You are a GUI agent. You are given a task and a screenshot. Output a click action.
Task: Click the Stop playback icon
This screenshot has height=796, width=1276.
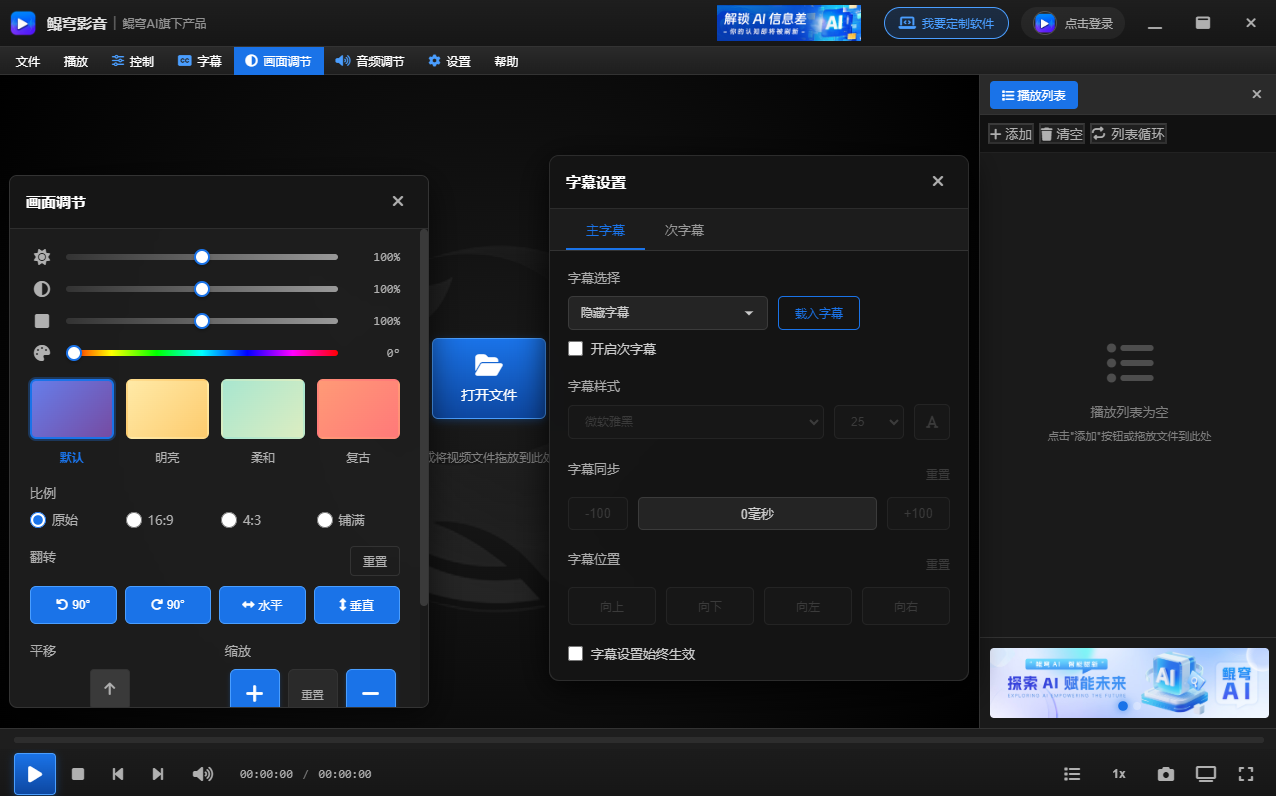click(79, 773)
